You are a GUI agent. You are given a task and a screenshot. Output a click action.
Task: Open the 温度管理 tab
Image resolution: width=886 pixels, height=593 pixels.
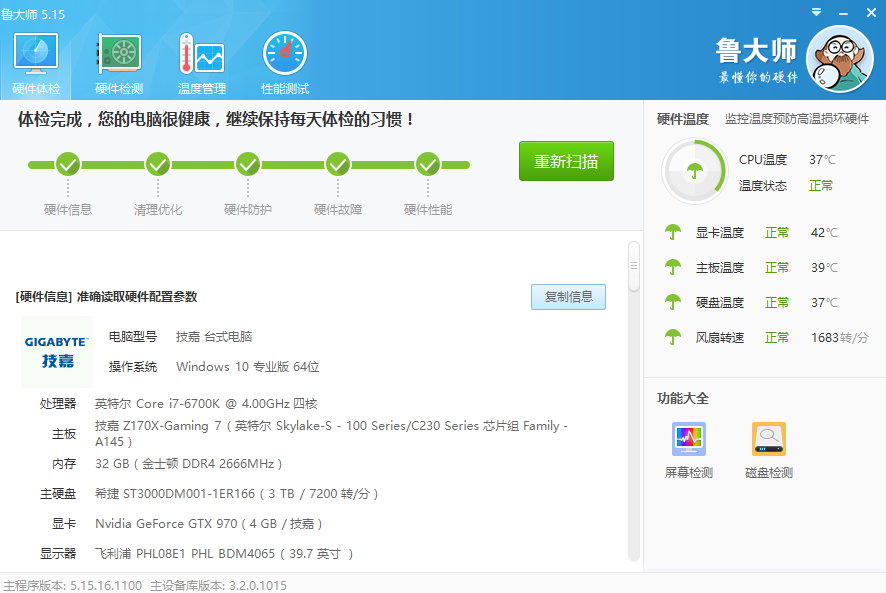click(x=202, y=64)
